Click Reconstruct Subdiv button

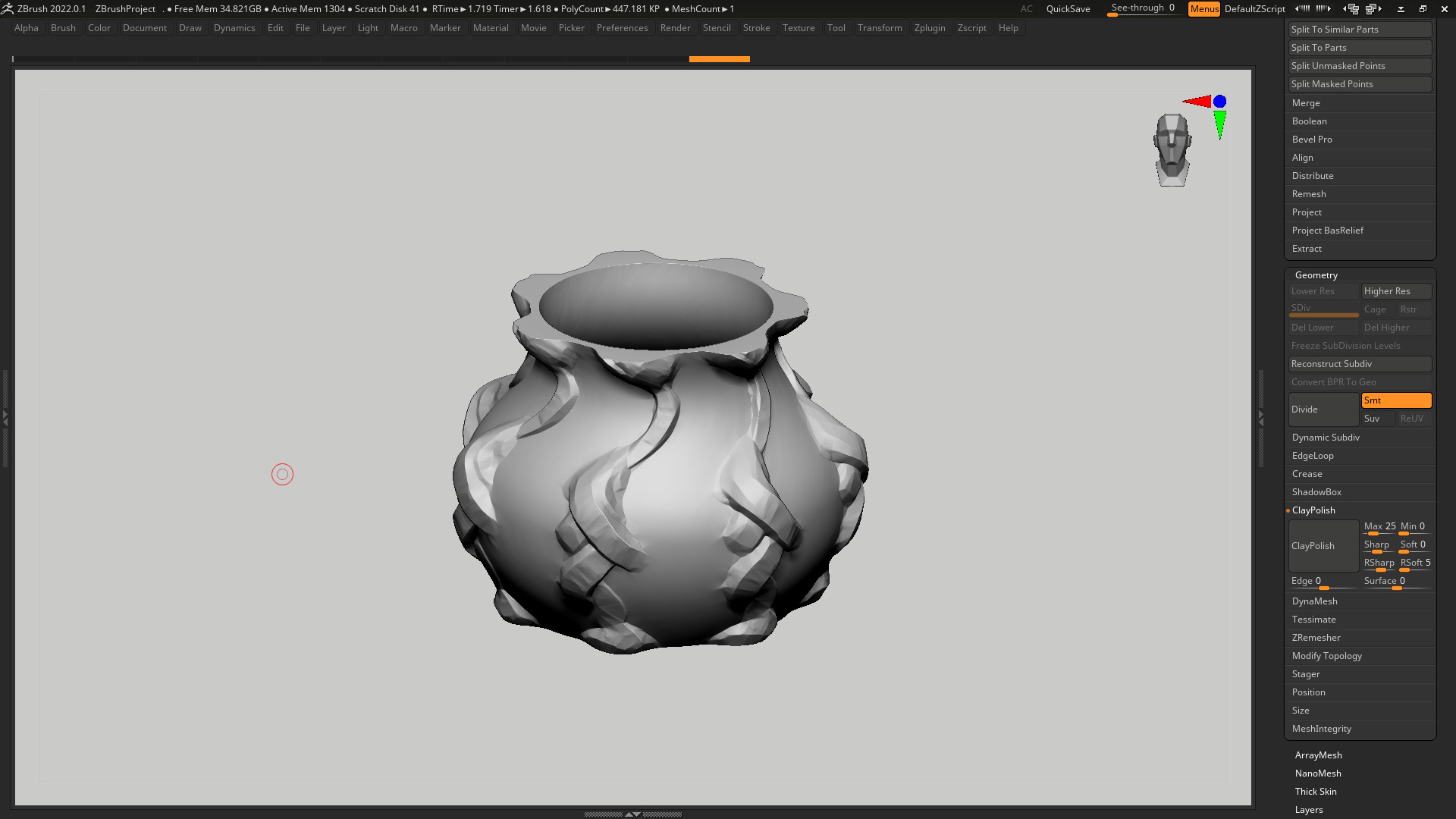point(1360,364)
